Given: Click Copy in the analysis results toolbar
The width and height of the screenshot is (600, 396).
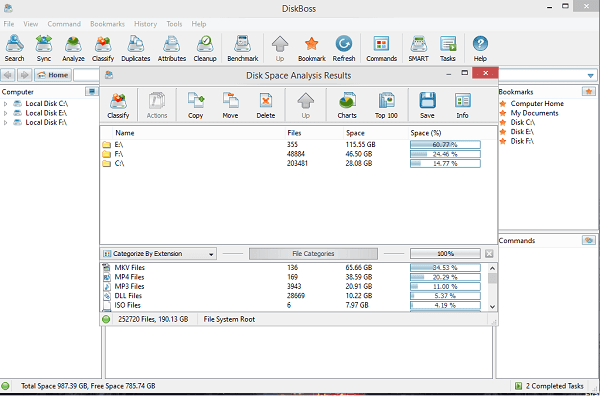Looking at the screenshot, I should [x=195, y=105].
